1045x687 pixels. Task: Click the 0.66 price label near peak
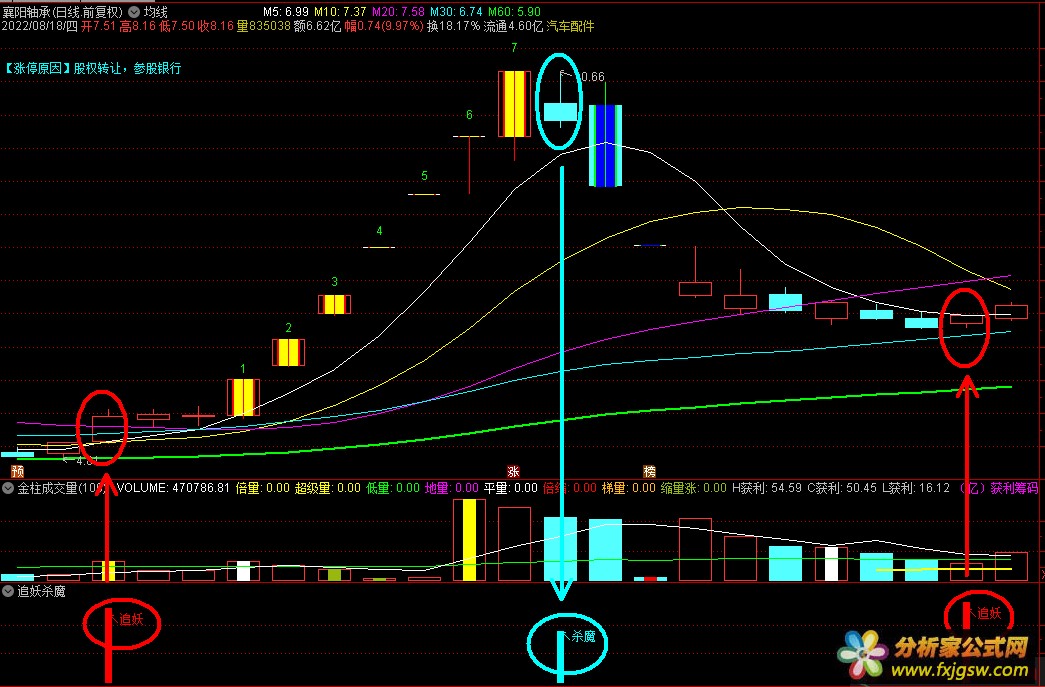coord(593,77)
